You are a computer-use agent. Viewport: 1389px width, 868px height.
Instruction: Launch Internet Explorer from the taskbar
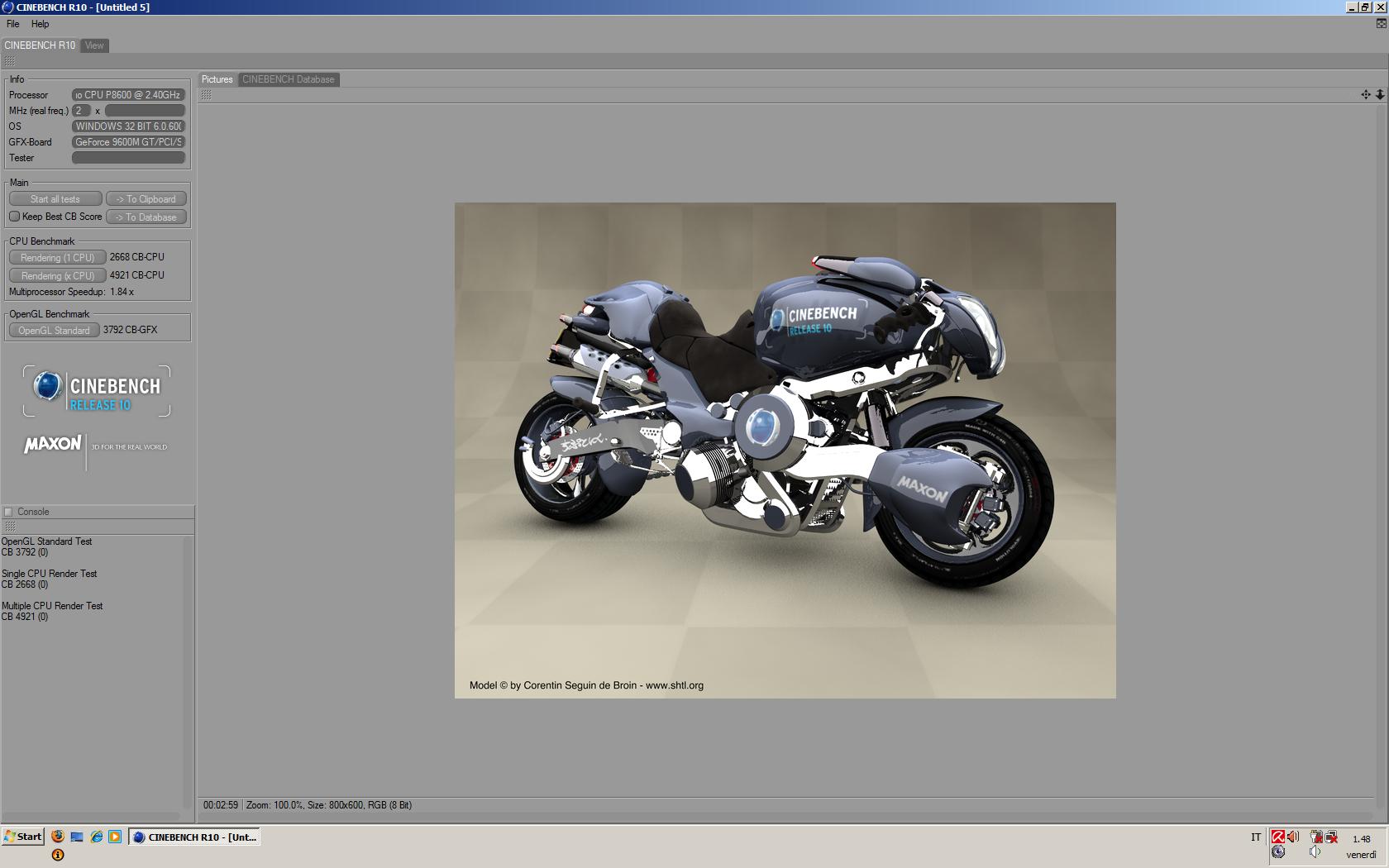(x=96, y=837)
